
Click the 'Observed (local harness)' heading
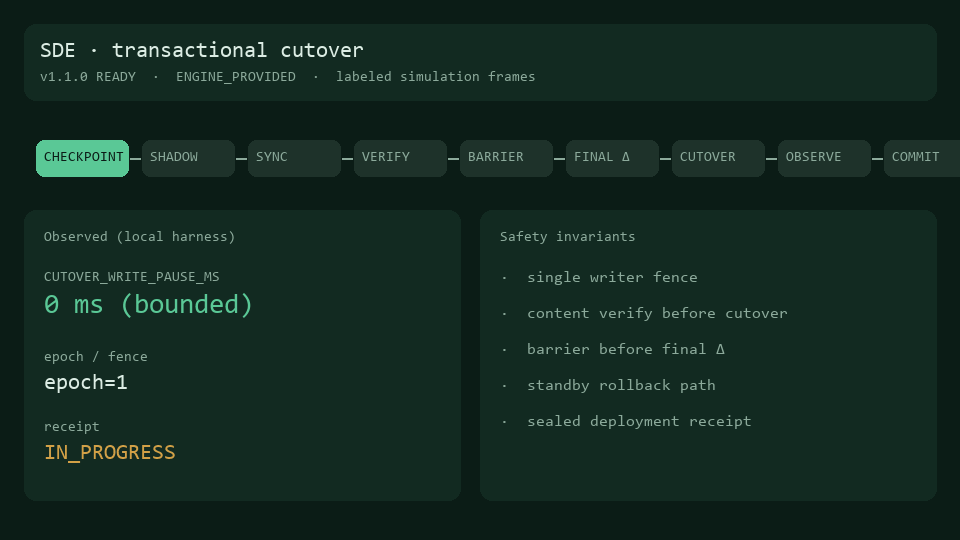click(x=140, y=237)
